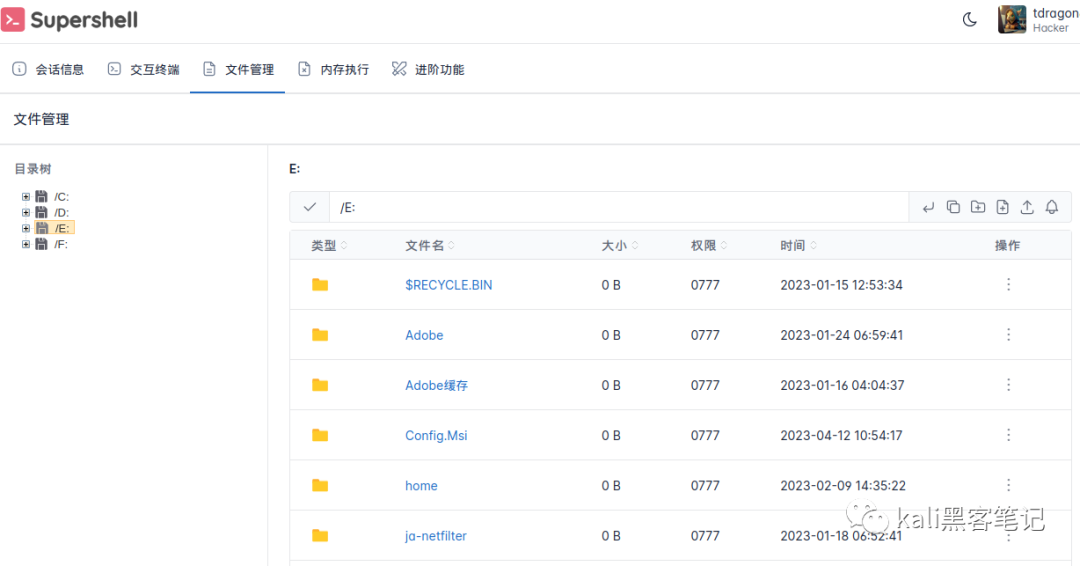Open actions menu for the Config.Msi row
This screenshot has width=1080, height=566.
[x=1008, y=435]
